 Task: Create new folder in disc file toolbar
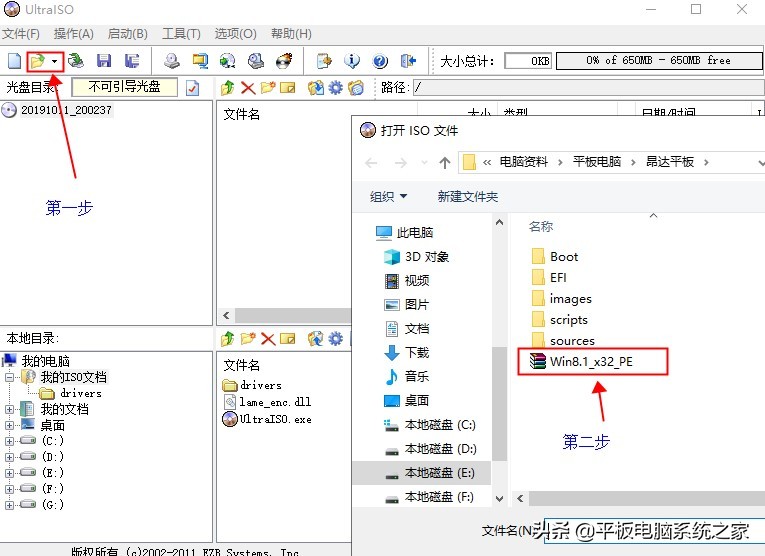point(268,88)
